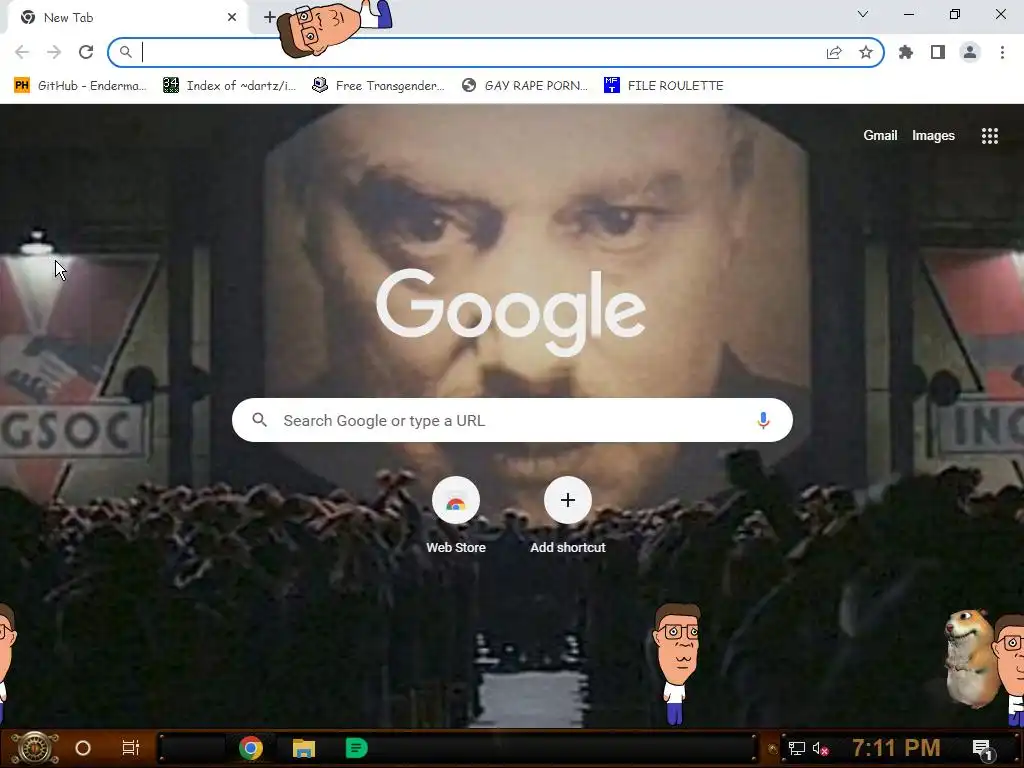Click the muted volume icon in tray
Image resolution: width=1024 pixels, height=768 pixels.
click(821, 748)
